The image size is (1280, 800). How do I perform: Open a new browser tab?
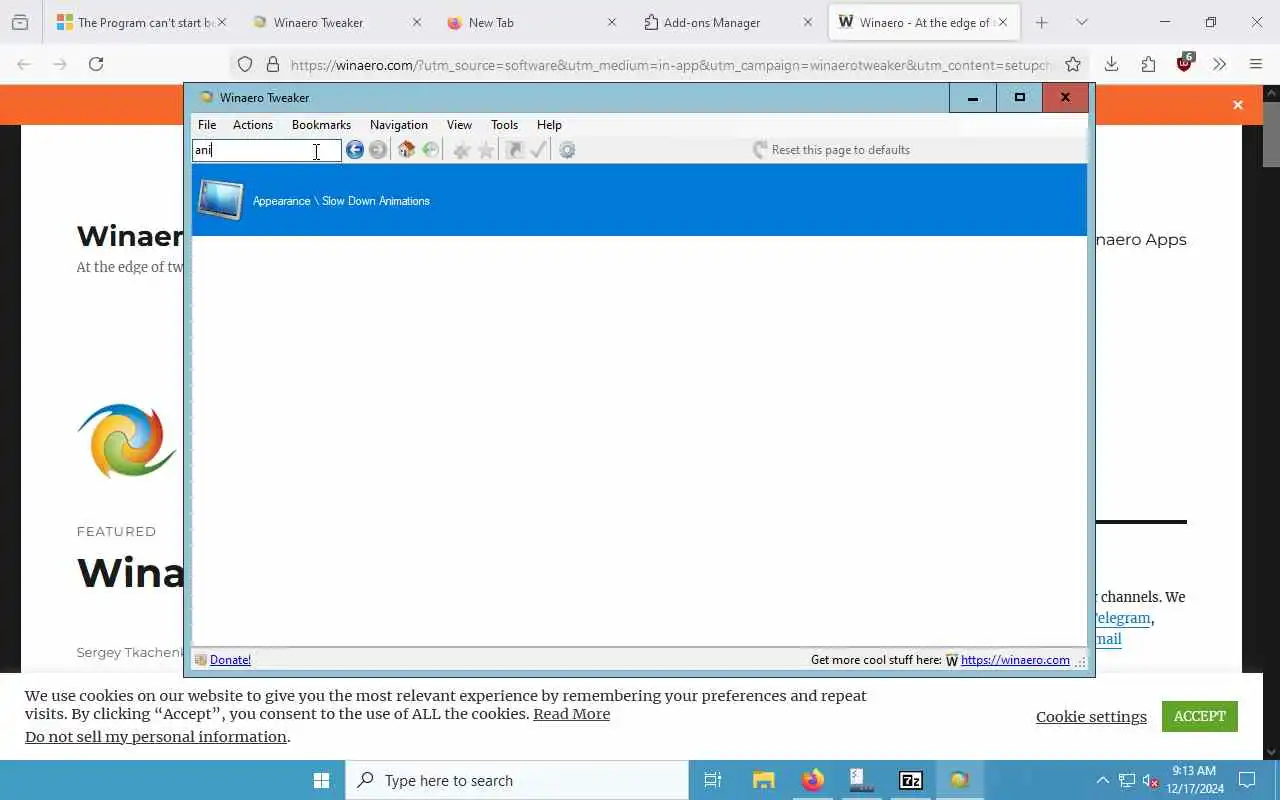1042,22
